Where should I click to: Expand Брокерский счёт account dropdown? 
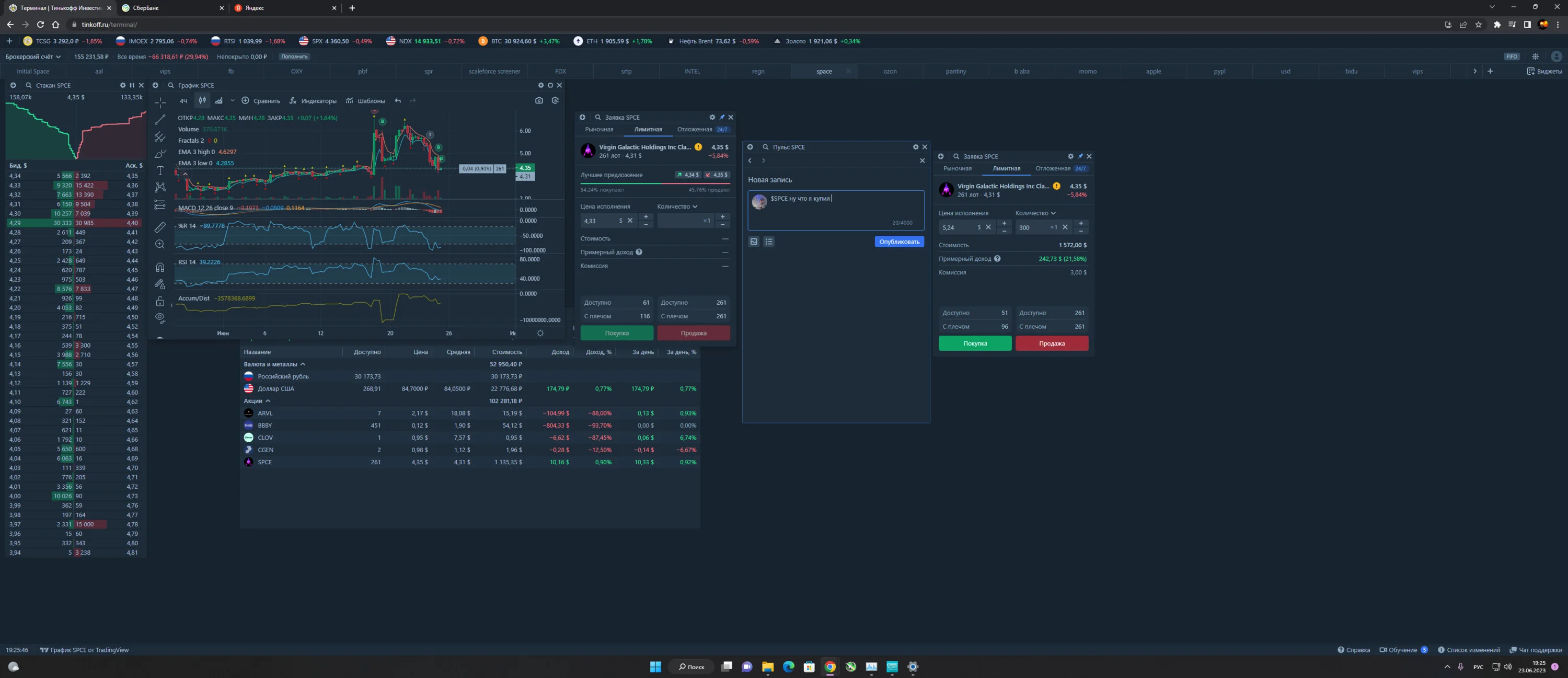(33, 56)
